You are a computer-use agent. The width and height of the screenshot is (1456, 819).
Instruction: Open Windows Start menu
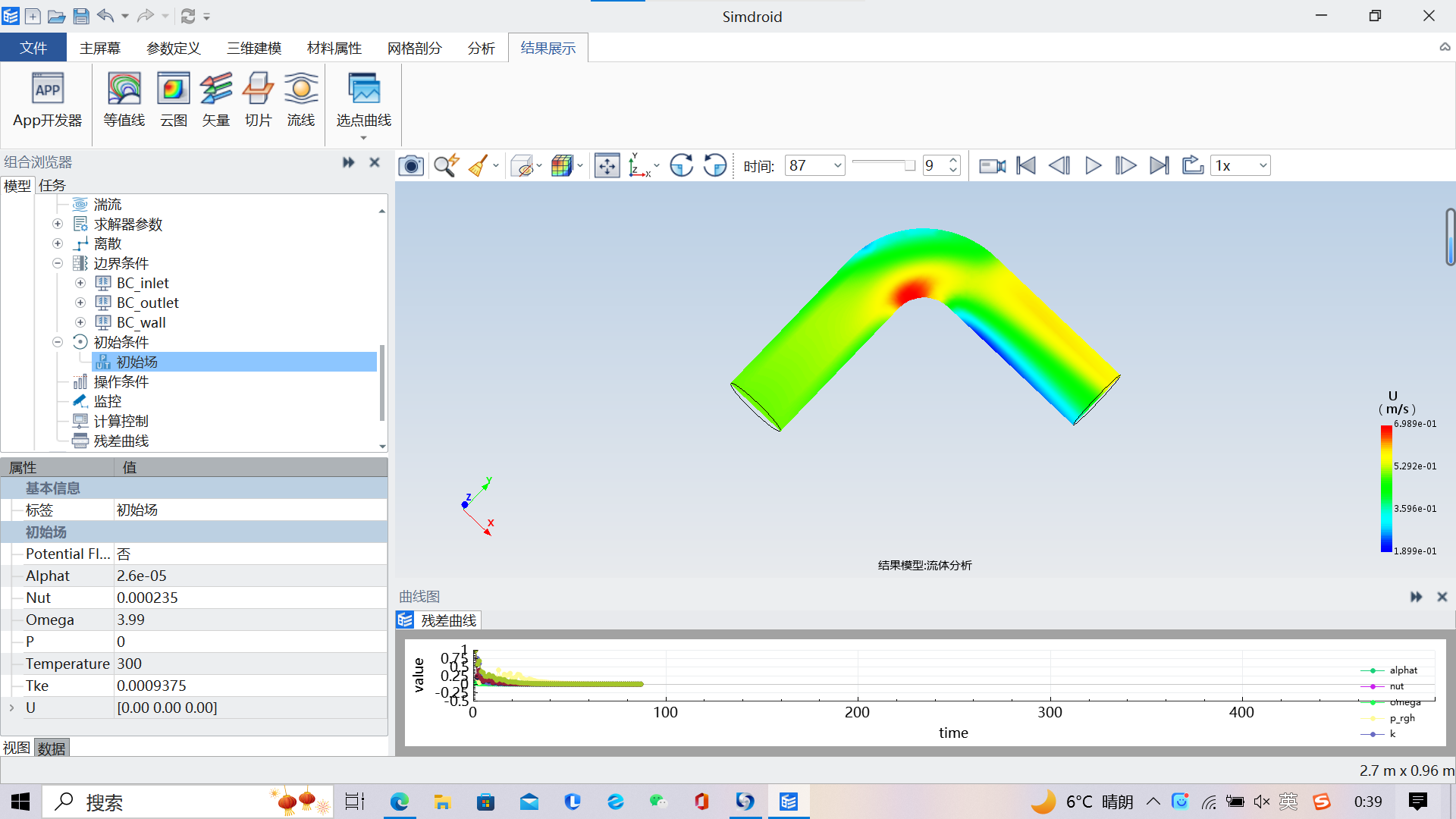point(20,802)
